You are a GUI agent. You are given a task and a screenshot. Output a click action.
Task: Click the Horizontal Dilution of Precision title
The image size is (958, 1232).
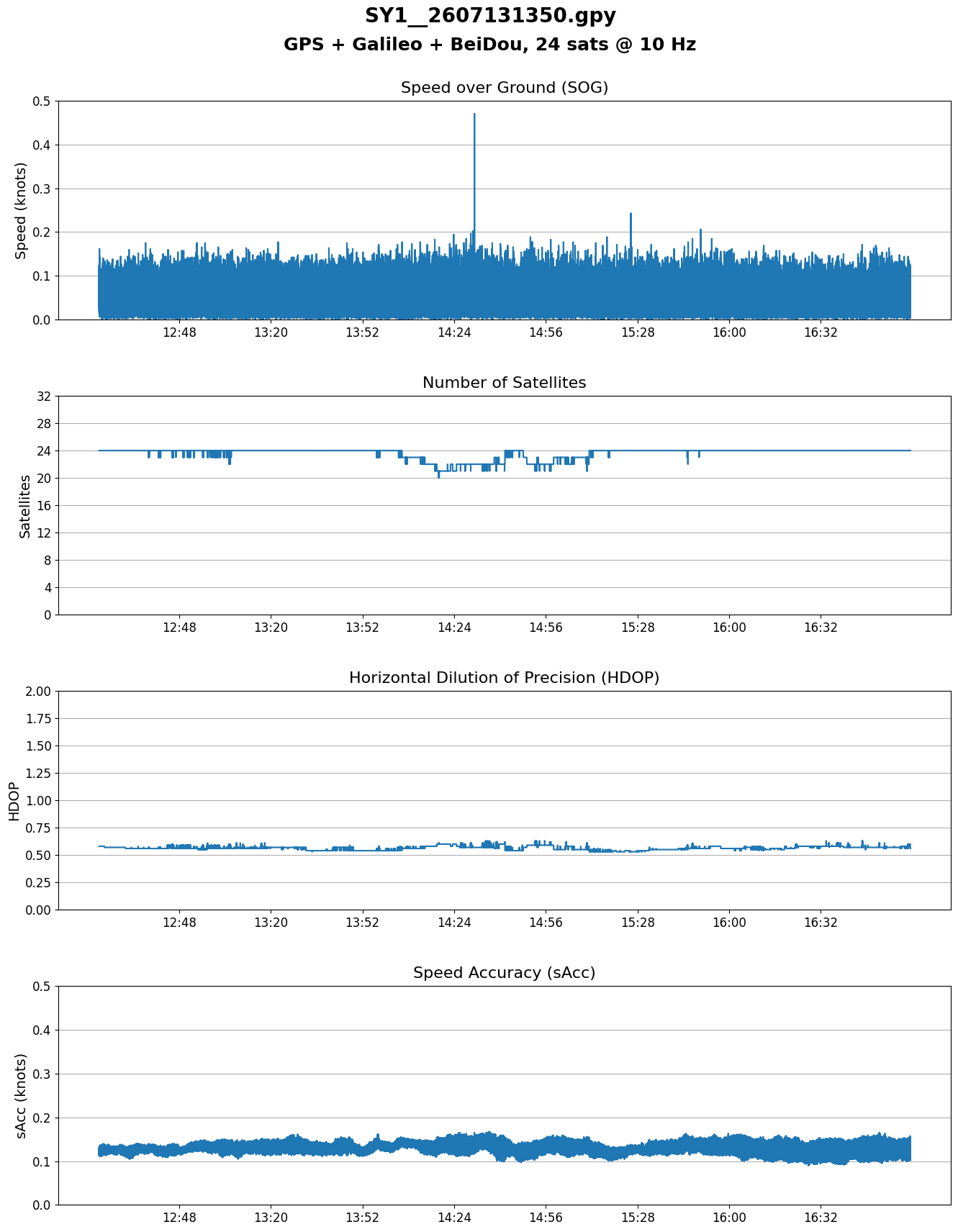[504, 678]
